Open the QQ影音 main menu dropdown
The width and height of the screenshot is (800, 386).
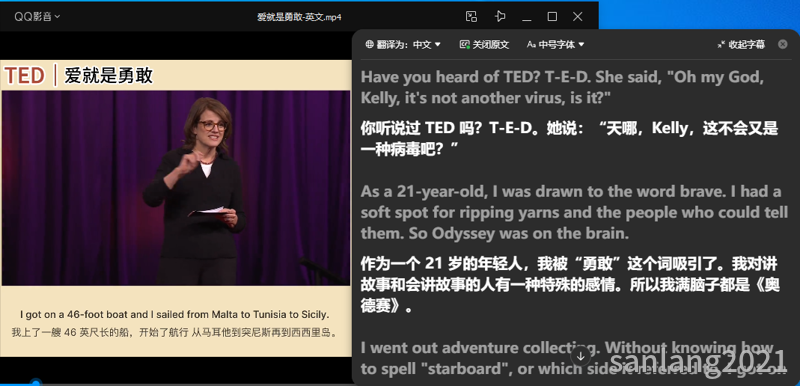(x=37, y=16)
